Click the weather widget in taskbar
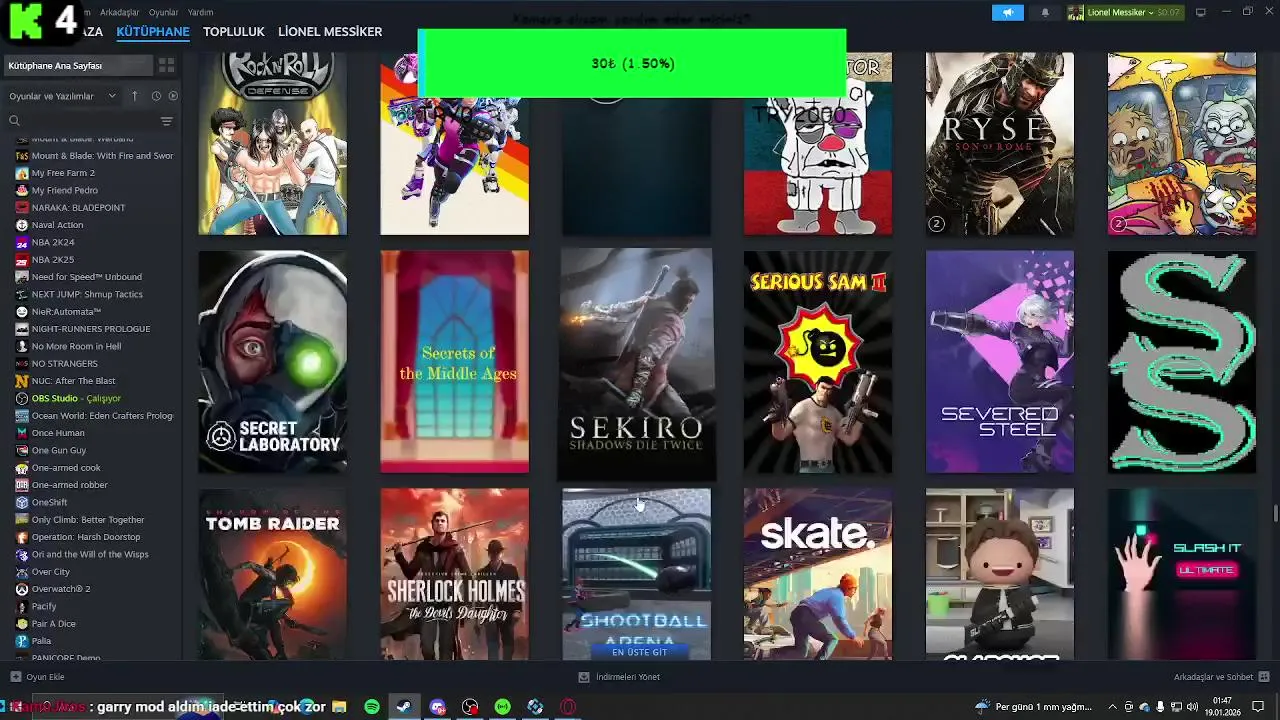Image resolution: width=1280 pixels, height=720 pixels. (1033, 707)
